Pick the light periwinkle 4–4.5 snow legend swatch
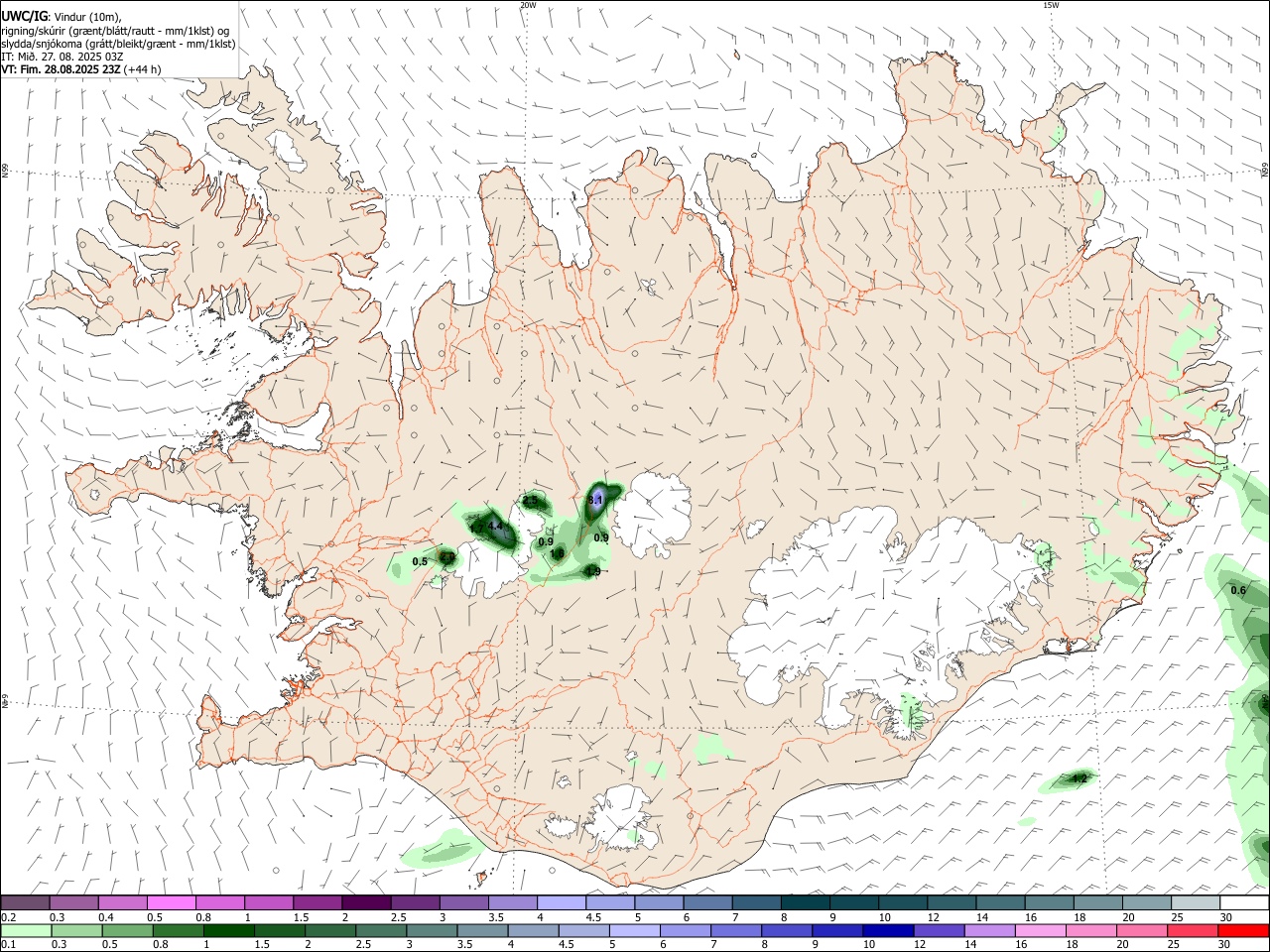 [x=562, y=902]
